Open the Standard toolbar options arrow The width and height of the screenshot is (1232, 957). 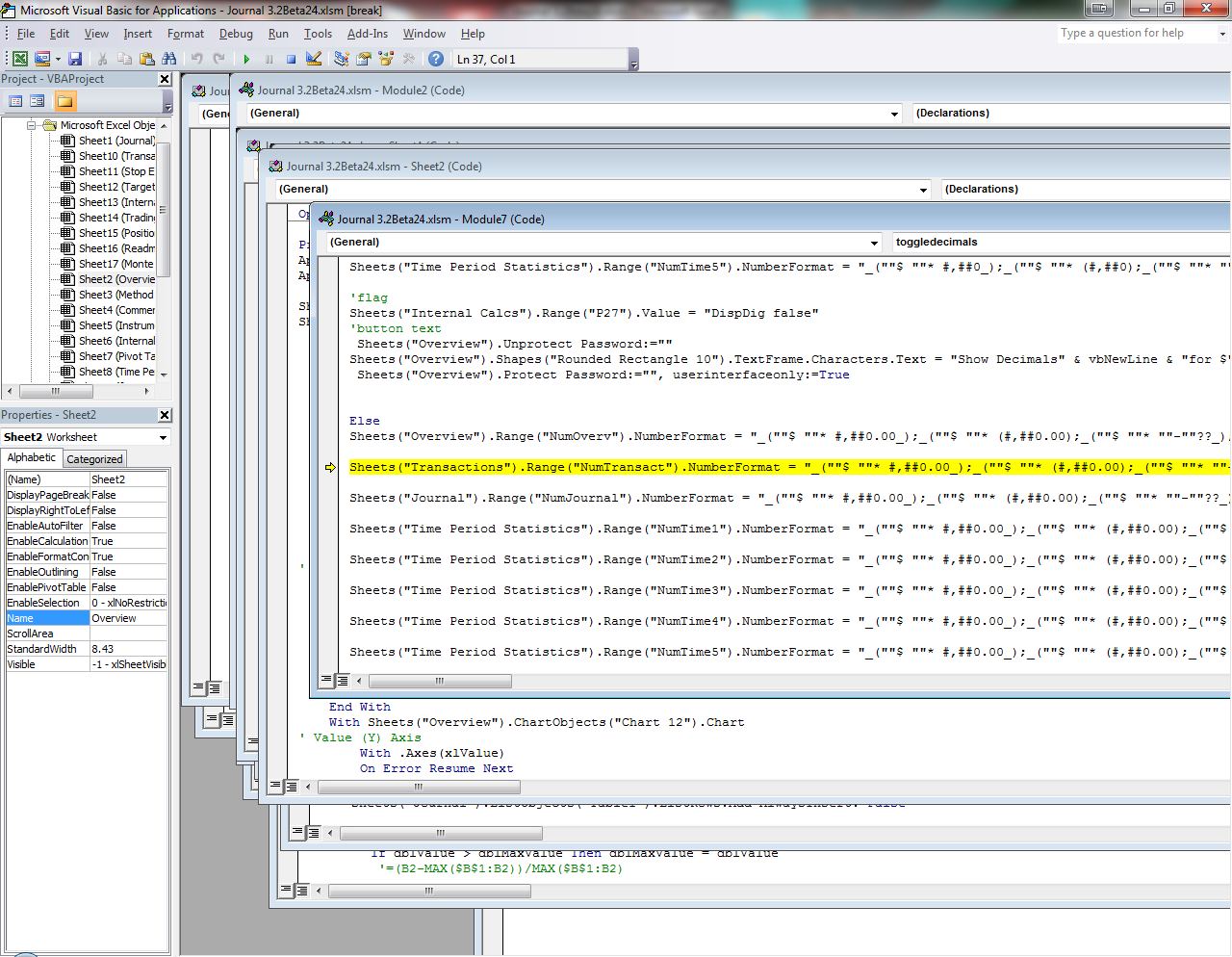coord(633,62)
